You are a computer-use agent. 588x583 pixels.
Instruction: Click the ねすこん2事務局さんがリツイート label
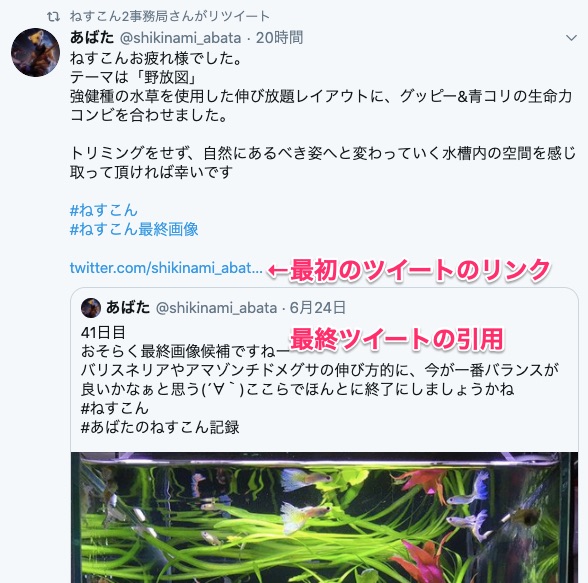(170, 16)
